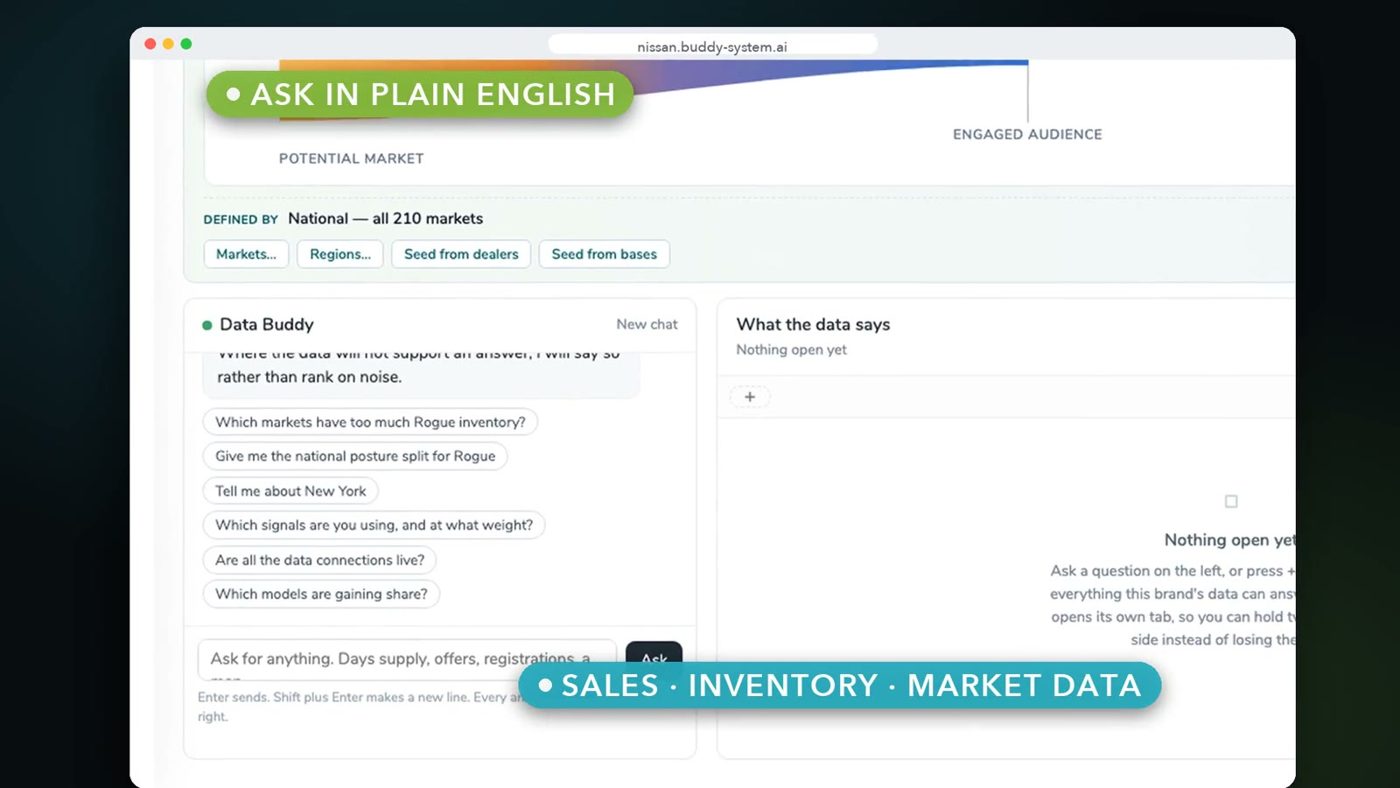Click the red window close dot
1400x788 pixels.
click(x=150, y=44)
